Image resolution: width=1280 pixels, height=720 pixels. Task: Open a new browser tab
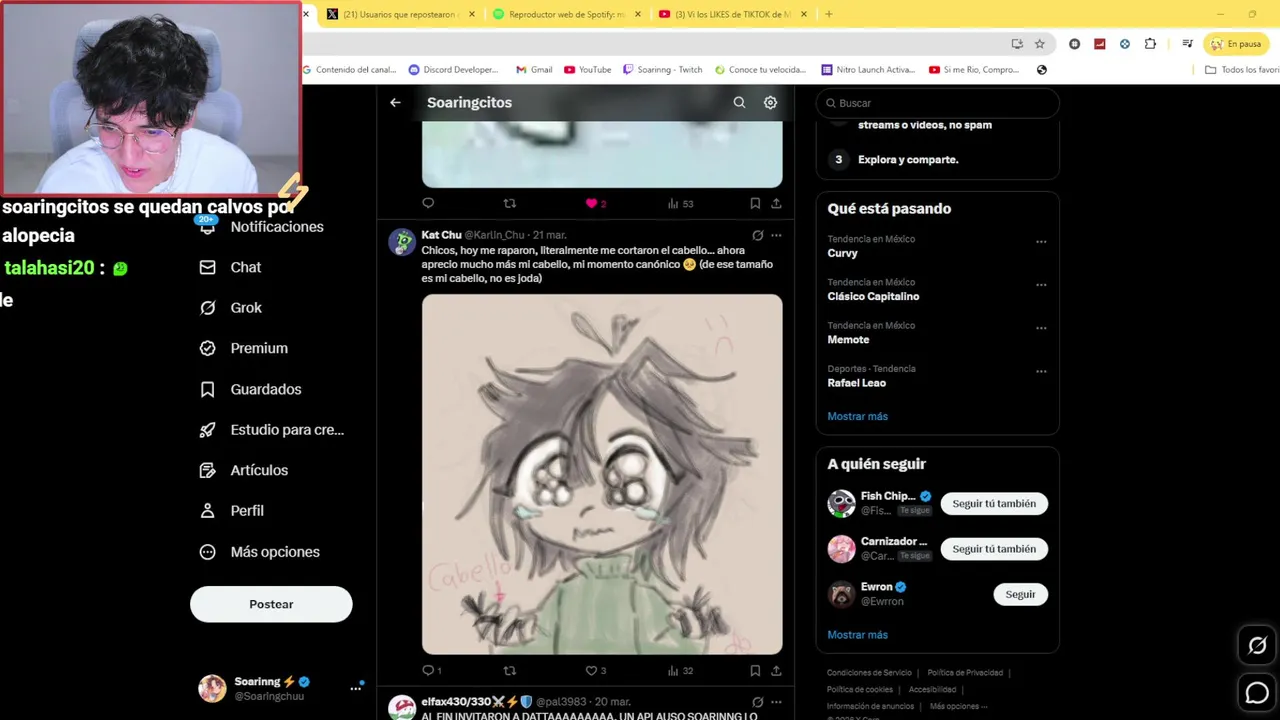[828, 14]
